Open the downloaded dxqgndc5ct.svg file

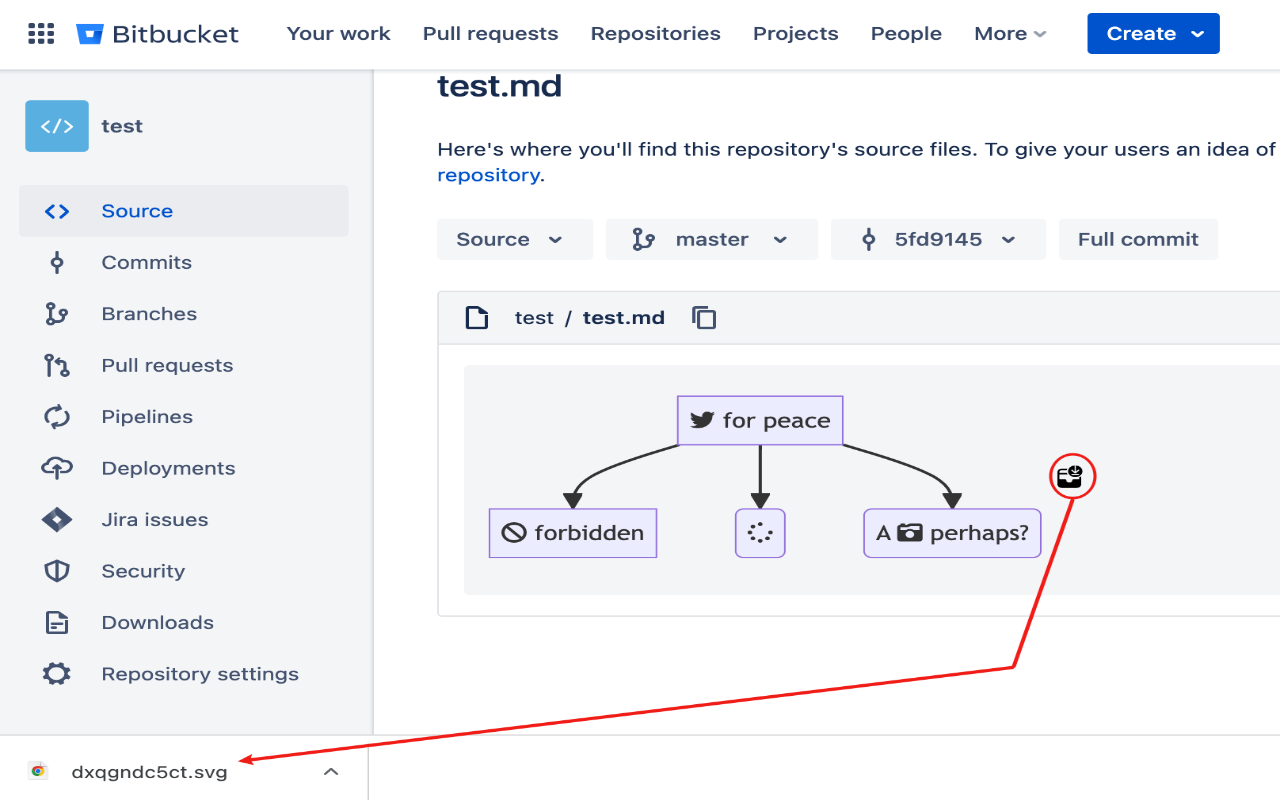point(149,772)
